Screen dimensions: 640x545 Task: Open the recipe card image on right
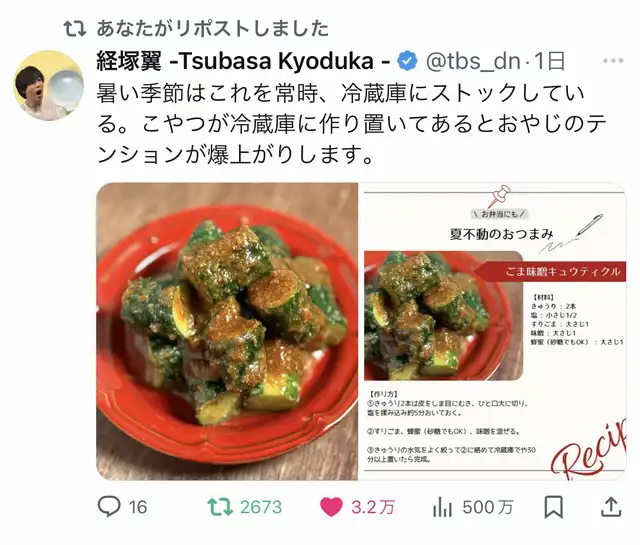[x=493, y=331]
